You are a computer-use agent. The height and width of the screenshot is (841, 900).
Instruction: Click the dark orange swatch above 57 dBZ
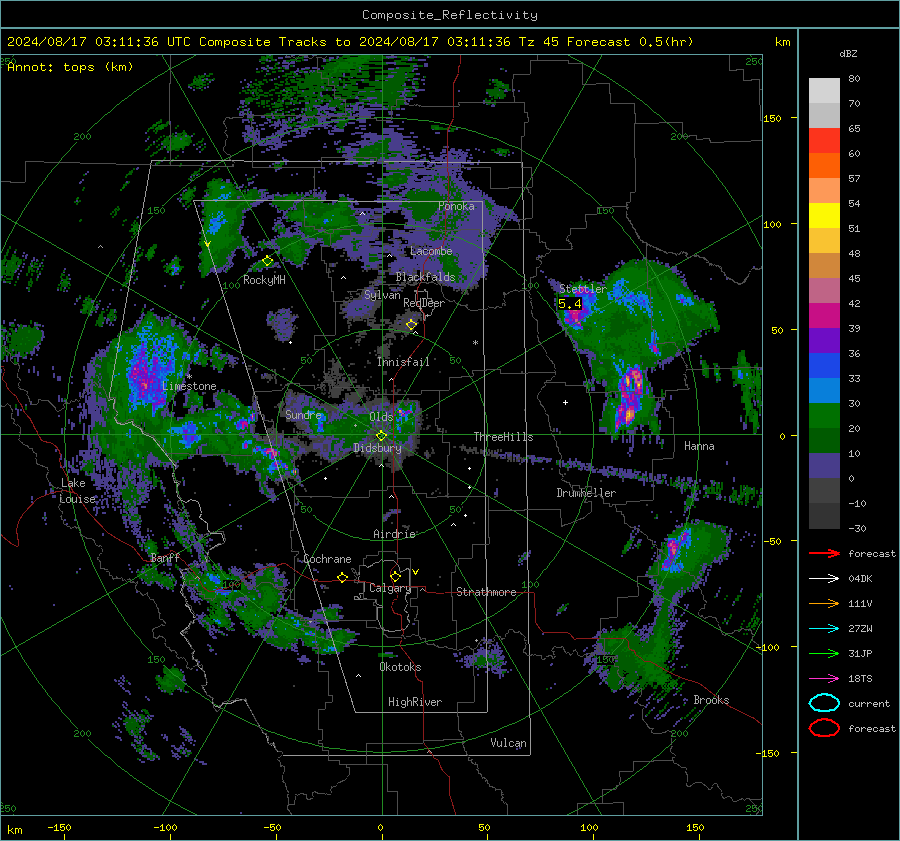[824, 165]
